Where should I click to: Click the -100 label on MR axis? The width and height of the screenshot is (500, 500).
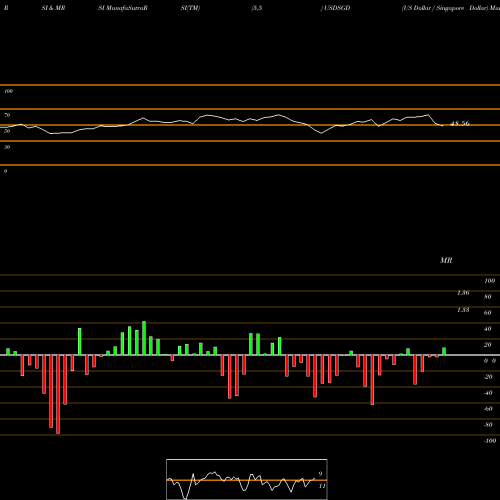point(490,441)
